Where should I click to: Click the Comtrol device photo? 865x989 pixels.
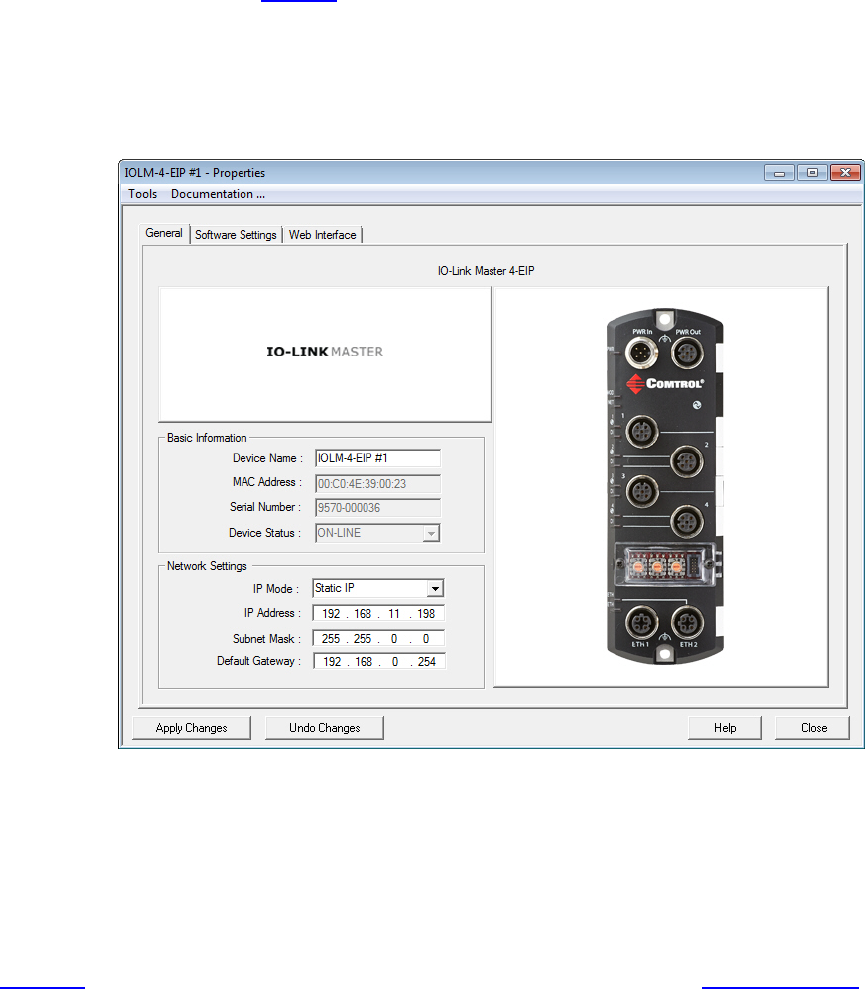click(664, 486)
